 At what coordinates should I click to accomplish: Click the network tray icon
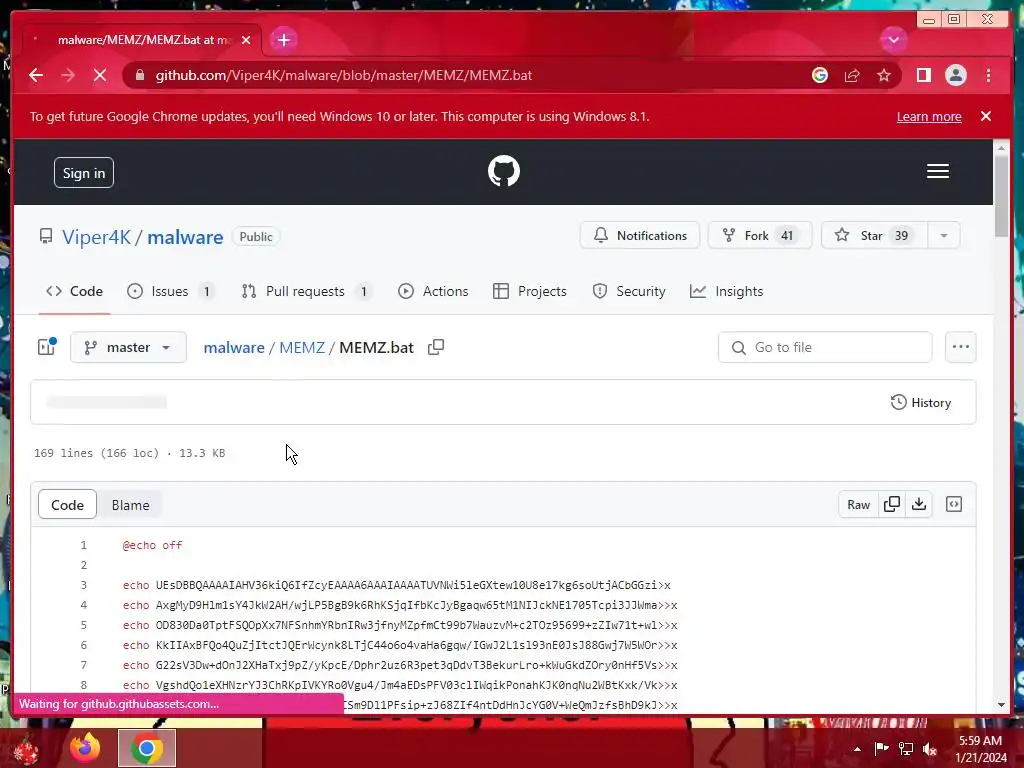point(906,749)
